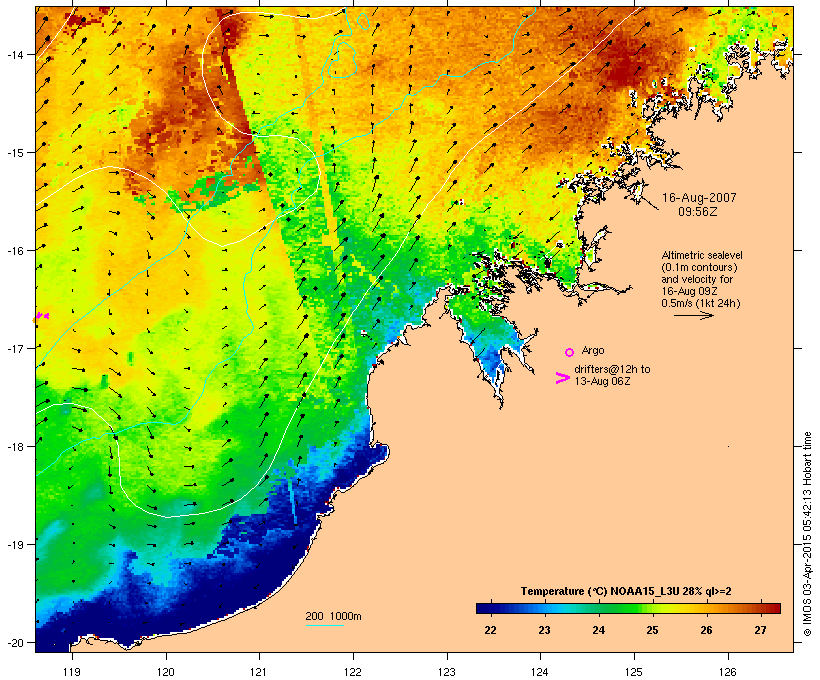This screenshot has width=820, height=680.
Task: Click the IMOS copyright timestamp vertical text
Action: click(x=807, y=534)
